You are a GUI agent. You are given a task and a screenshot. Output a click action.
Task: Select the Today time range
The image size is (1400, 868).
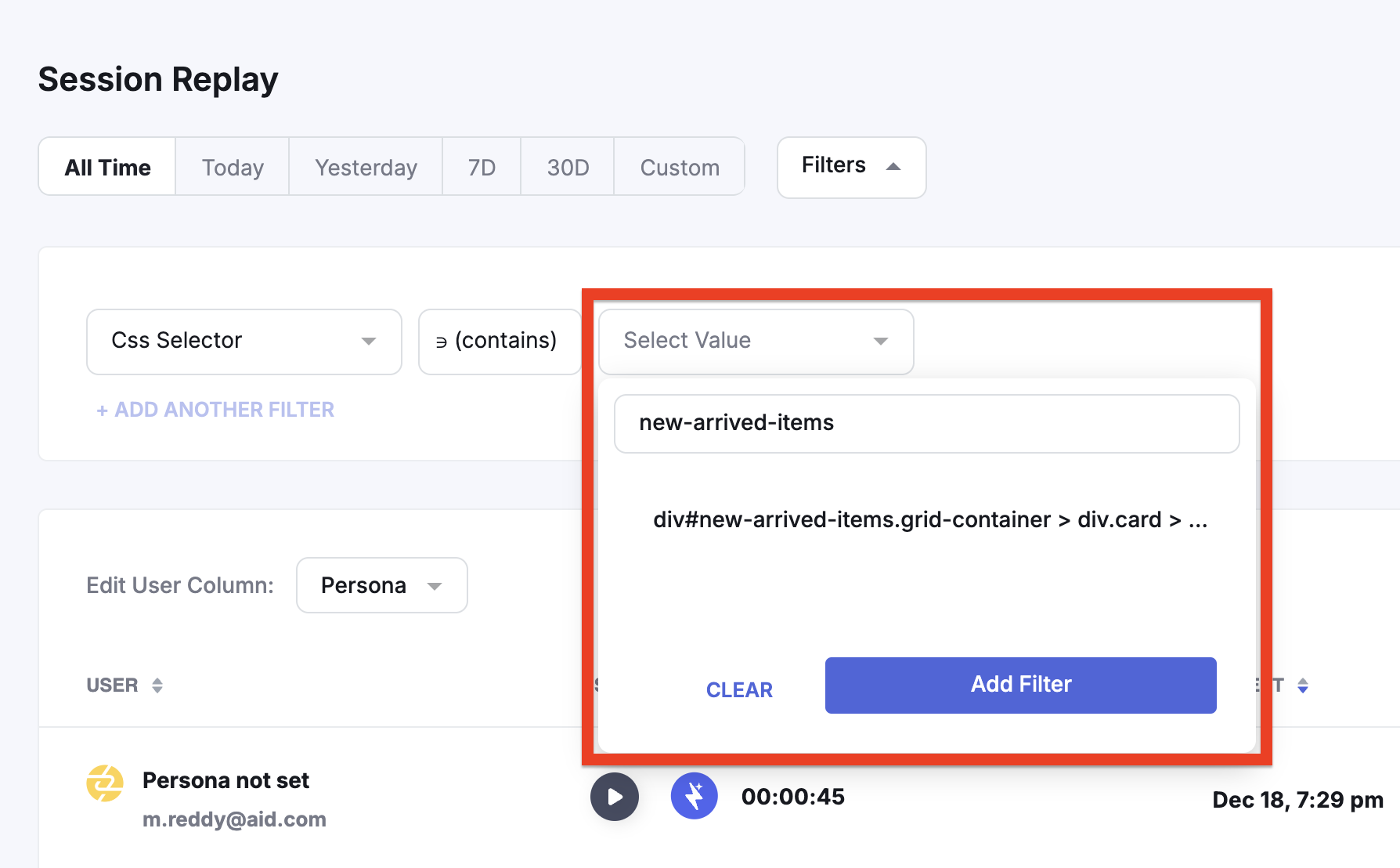pos(233,167)
